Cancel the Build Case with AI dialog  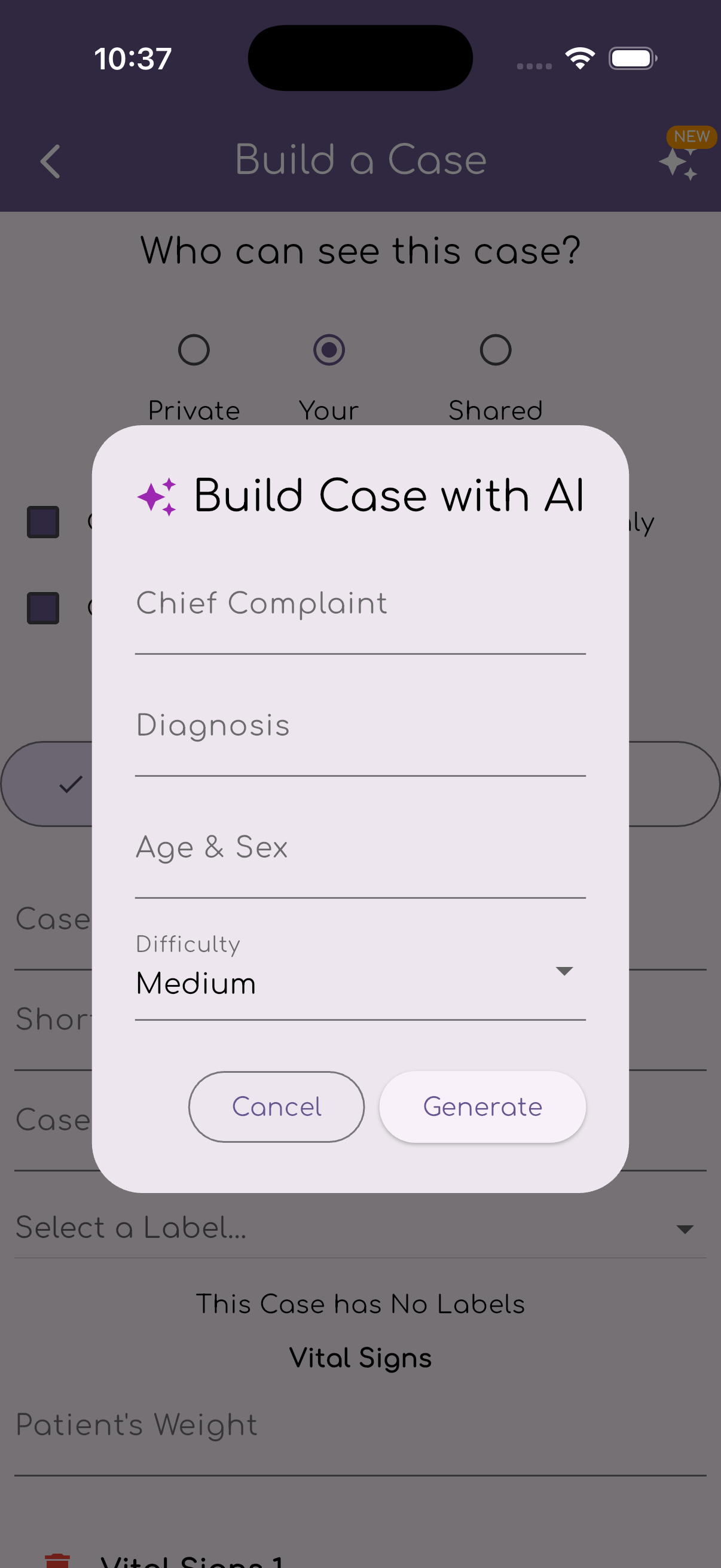click(x=276, y=1107)
